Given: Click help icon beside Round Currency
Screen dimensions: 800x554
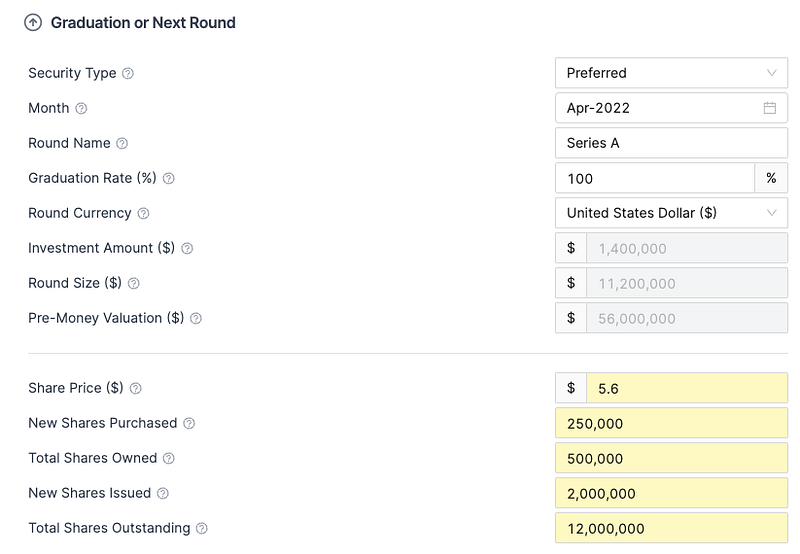Looking at the screenshot, I should click(x=143, y=213).
